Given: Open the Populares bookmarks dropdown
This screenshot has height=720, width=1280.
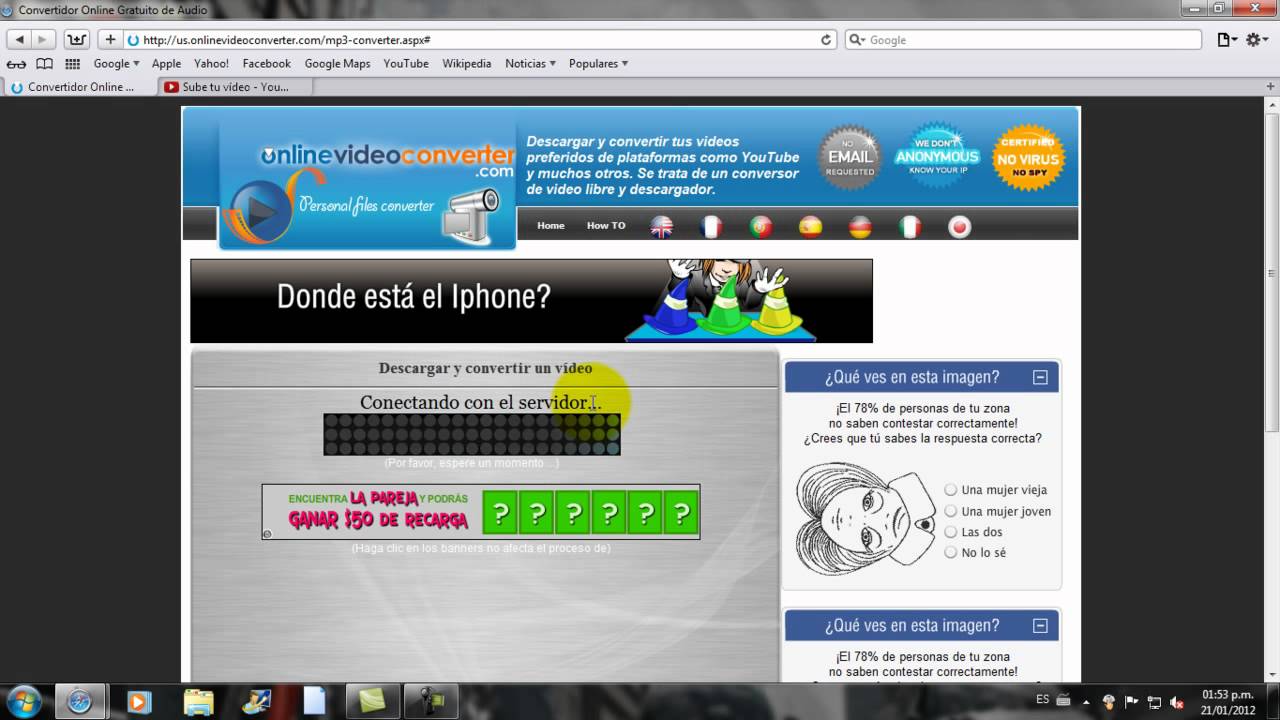Looking at the screenshot, I should pyautogui.click(x=598, y=63).
